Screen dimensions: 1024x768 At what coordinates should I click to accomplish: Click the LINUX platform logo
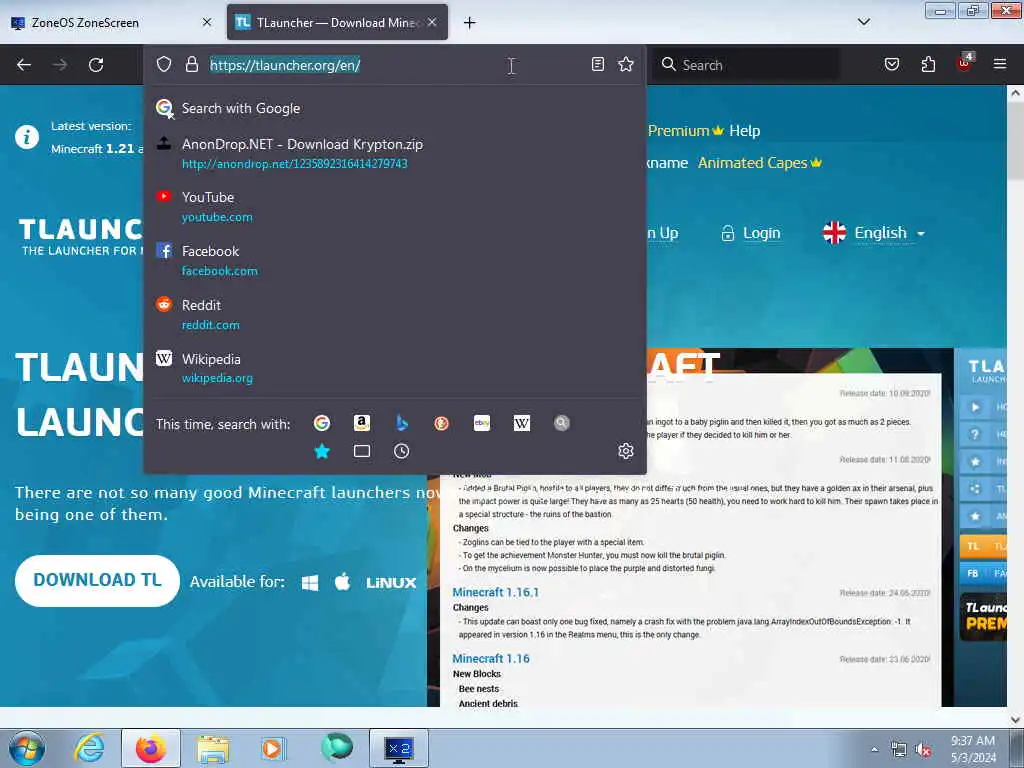[x=391, y=583]
